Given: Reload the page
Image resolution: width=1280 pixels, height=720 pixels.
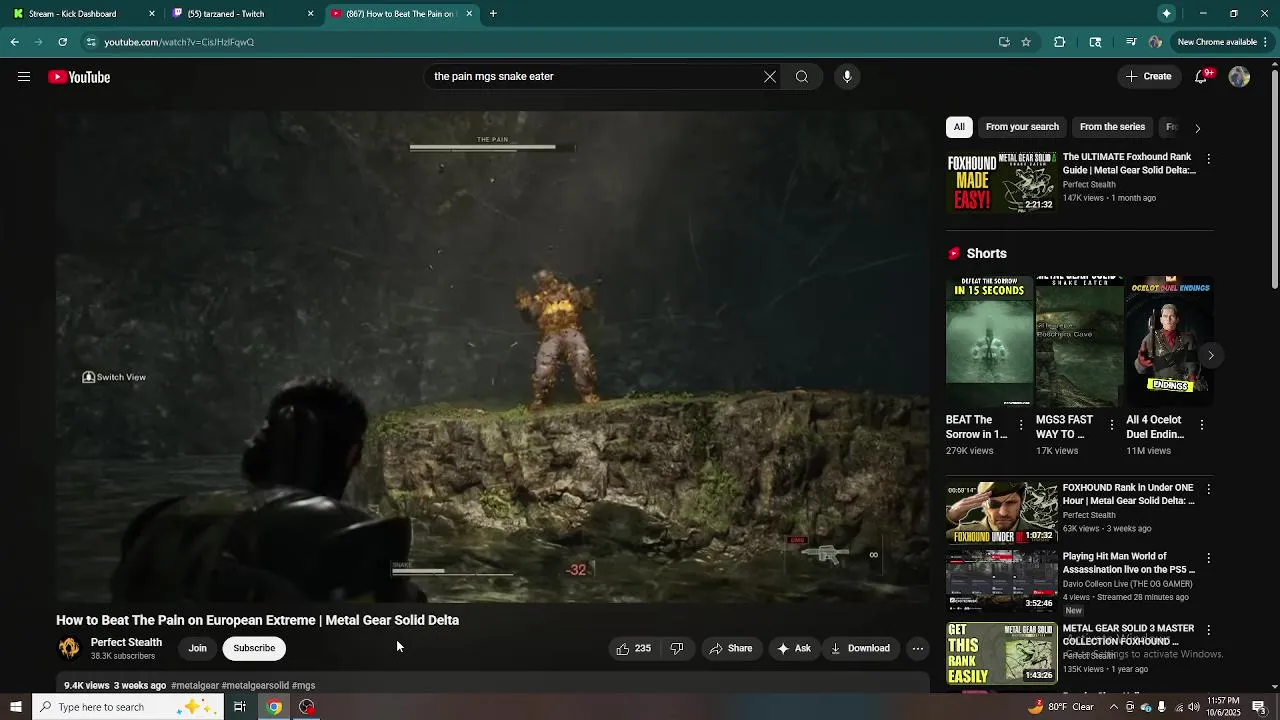Looking at the screenshot, I should [x=62, y=42].
